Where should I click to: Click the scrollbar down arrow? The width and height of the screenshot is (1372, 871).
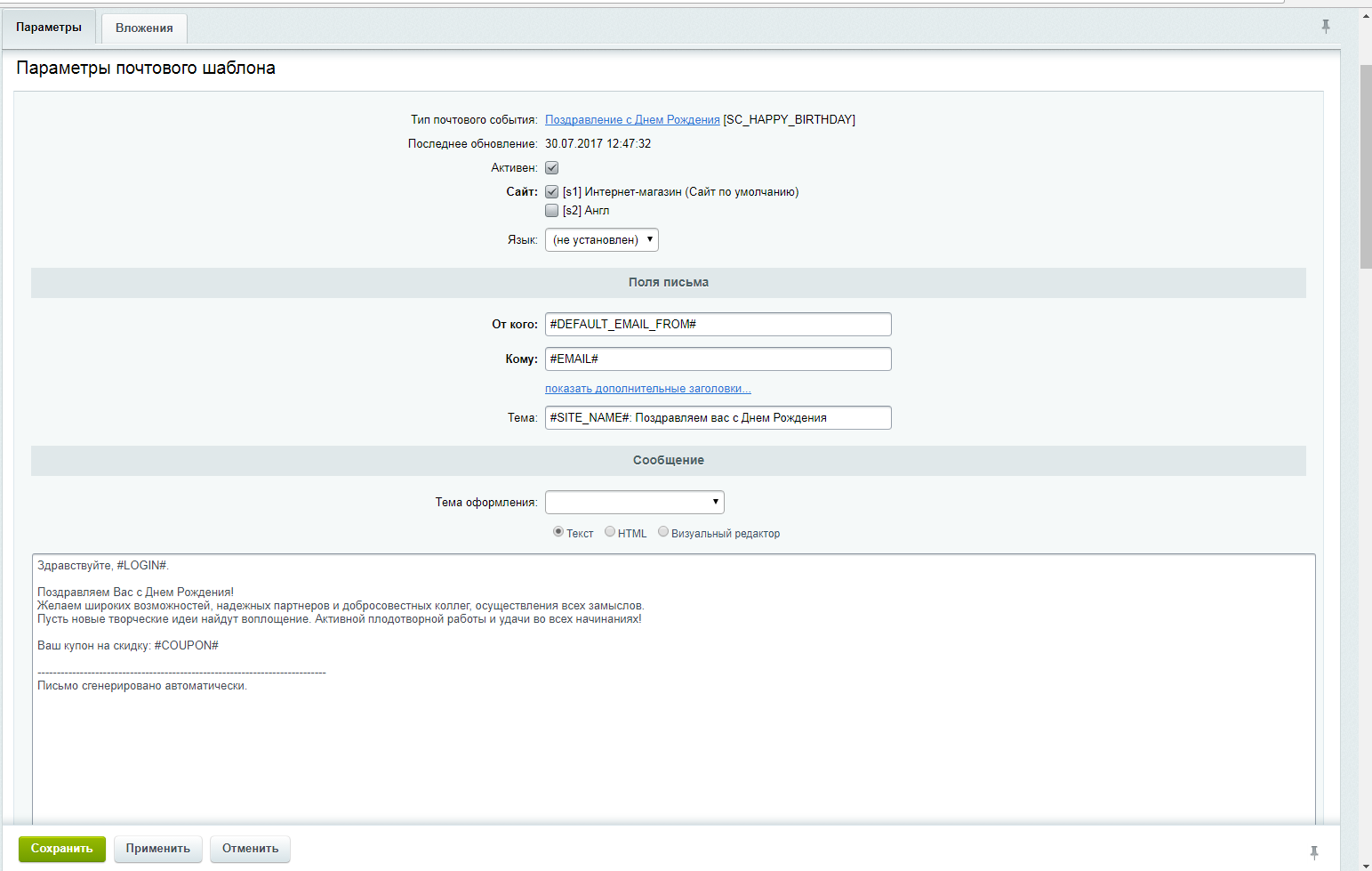pyautogui.click(x=1365, y=864)
